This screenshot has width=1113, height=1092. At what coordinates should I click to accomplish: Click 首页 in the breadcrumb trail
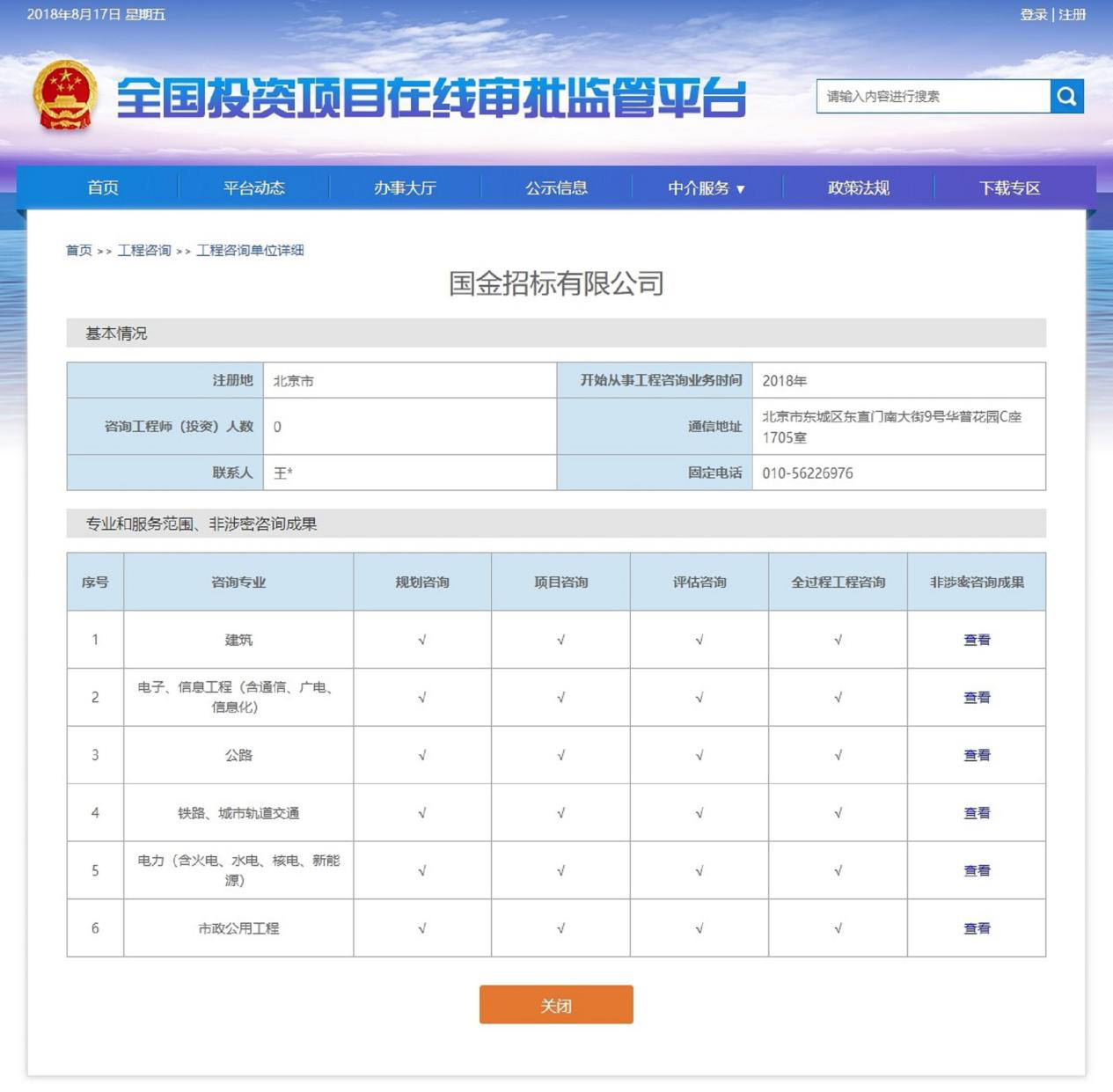point(79,251)
